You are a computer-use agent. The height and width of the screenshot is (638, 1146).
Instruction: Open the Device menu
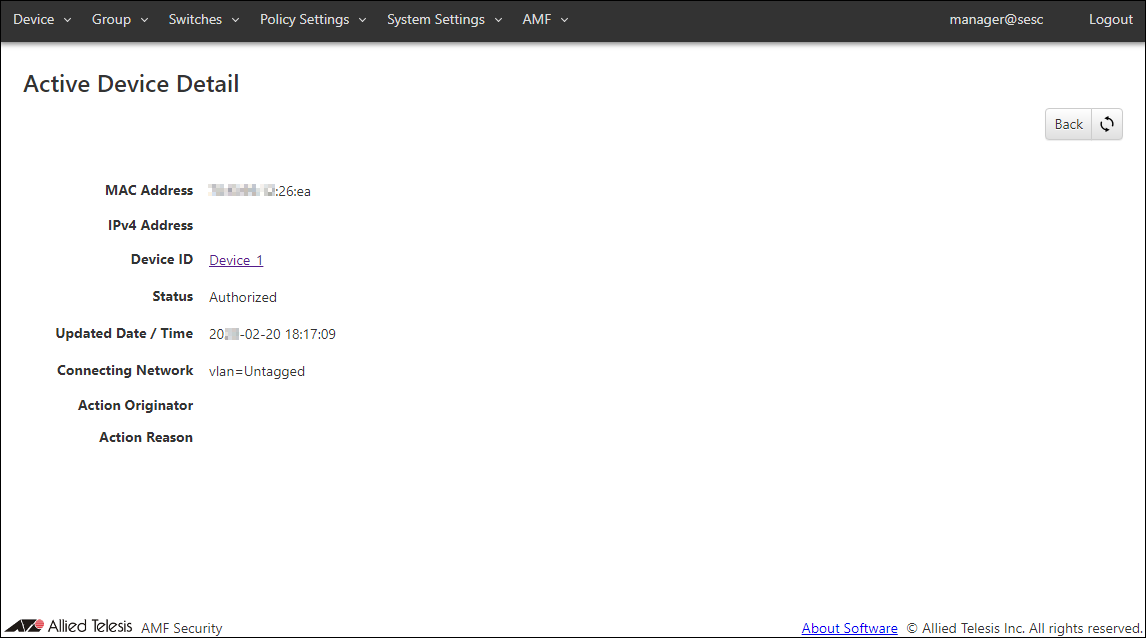(34, 20)
